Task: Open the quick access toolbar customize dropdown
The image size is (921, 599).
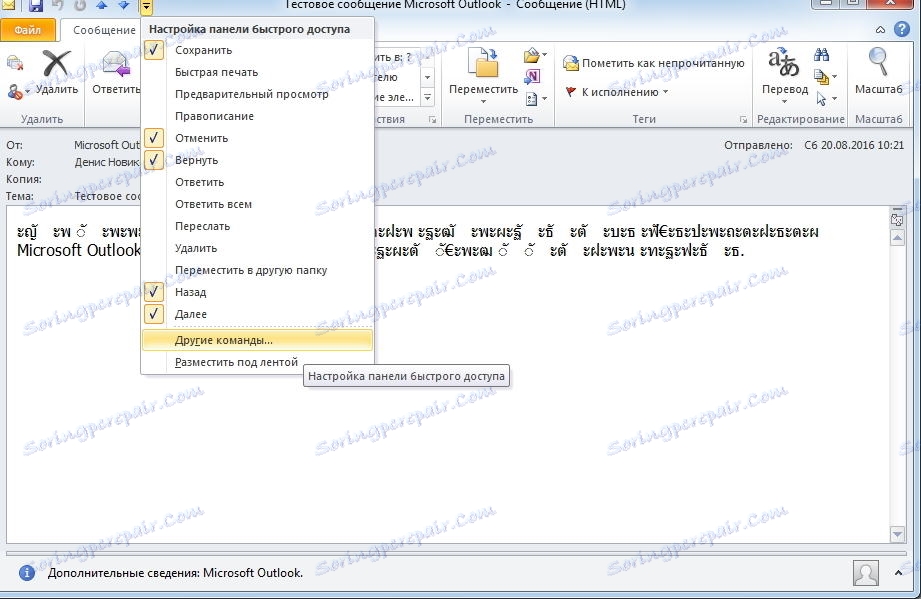Action: pyautogui.click(x=146, y=7)
